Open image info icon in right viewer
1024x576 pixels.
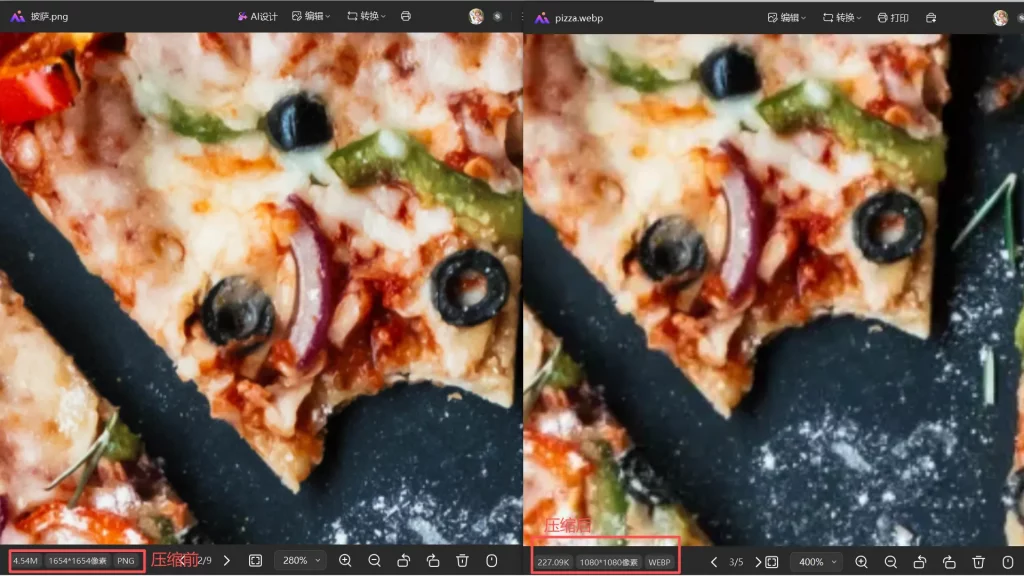[x=1007, y=562]
